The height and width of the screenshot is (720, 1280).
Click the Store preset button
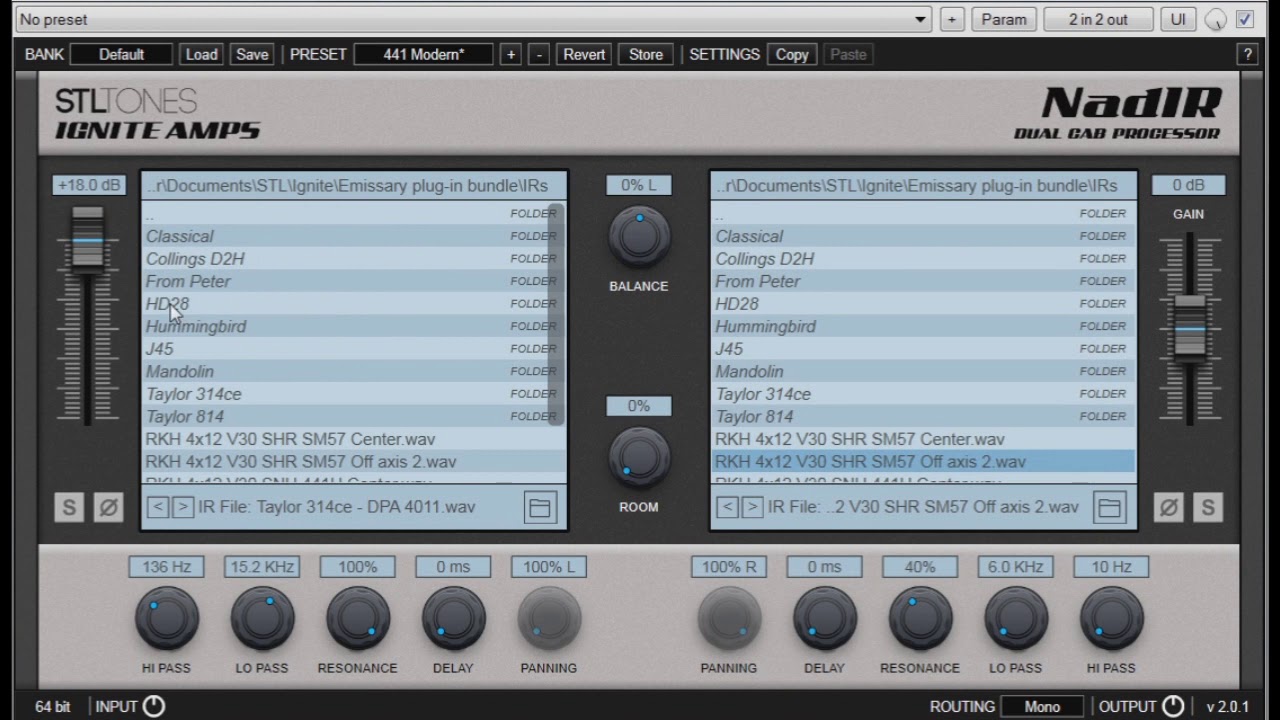(x=646, y=54)
